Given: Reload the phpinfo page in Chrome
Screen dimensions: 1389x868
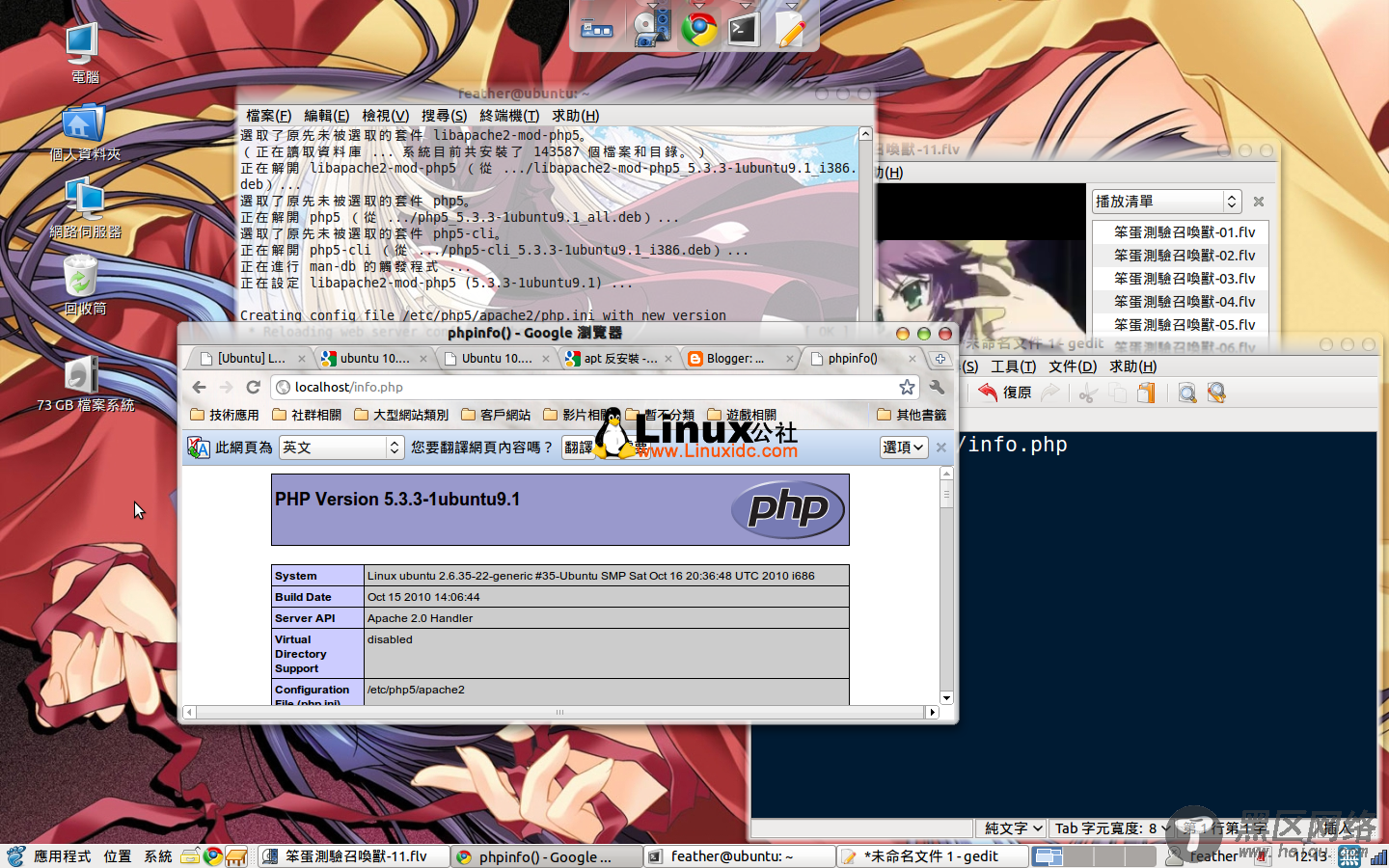Looking at the screenshot, I should click(x=254, y=387).
